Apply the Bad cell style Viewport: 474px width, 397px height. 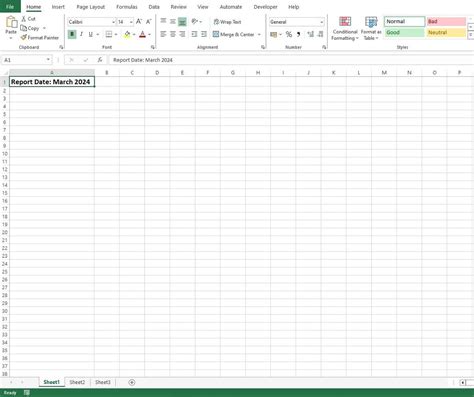coord(446,21)
